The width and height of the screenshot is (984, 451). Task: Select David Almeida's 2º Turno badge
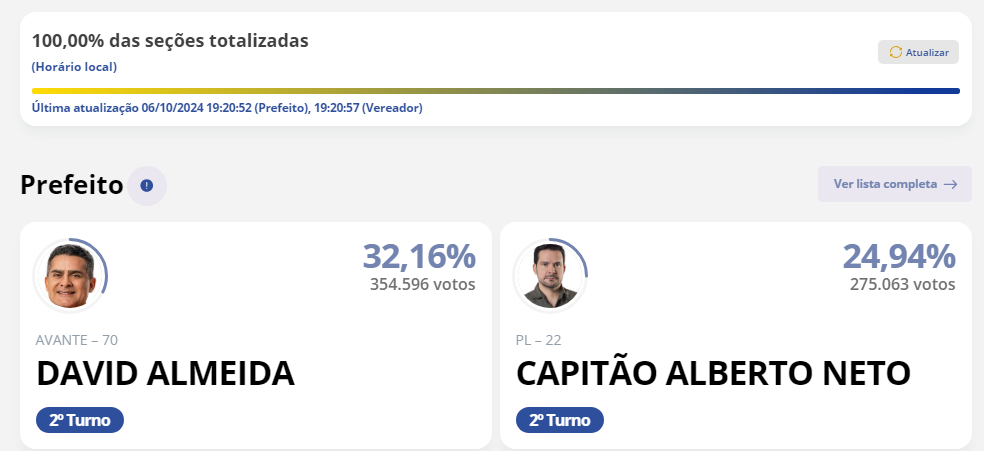(x=80, y=420)
